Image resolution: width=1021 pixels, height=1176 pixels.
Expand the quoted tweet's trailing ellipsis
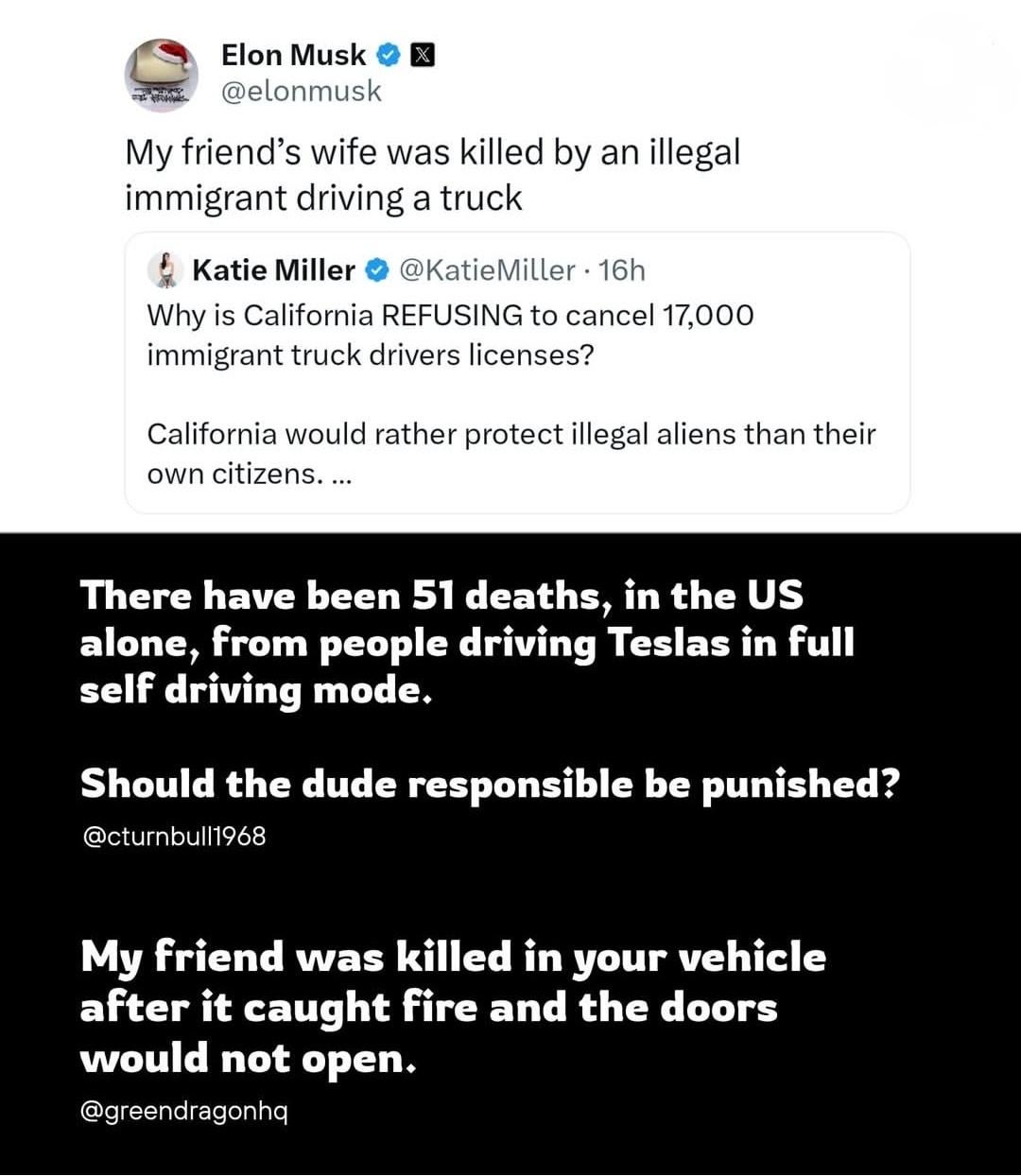coord(341,474)
